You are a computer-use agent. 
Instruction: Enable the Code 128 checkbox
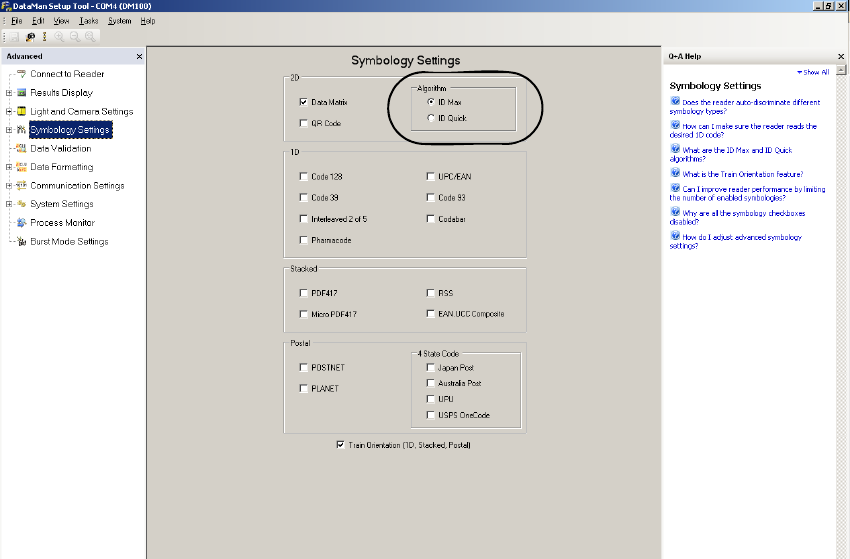(x=304, y=176)
